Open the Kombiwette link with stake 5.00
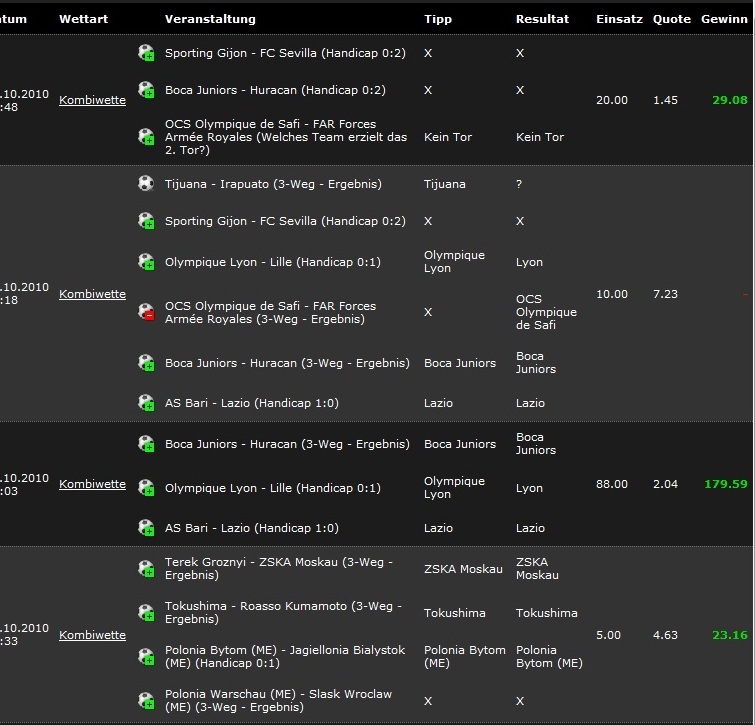 coord(92,635)
